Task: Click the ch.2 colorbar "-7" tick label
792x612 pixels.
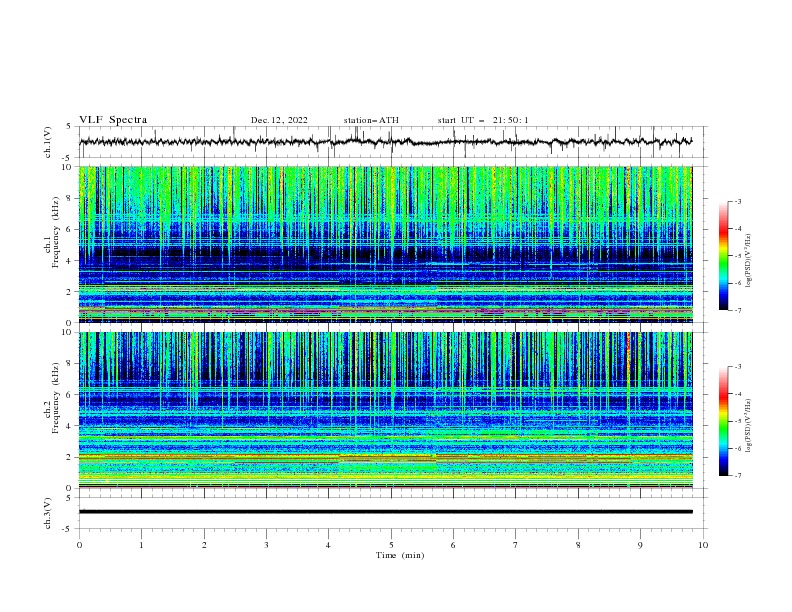Action: tap(737, 476)
